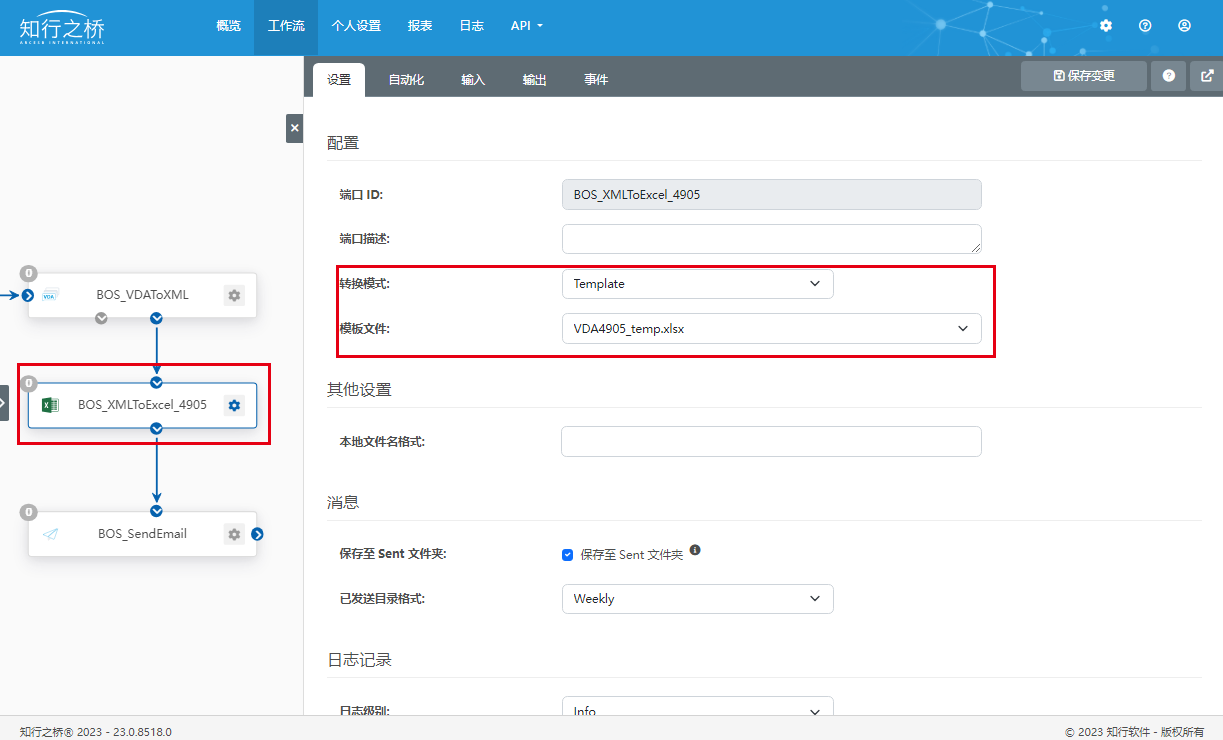
Task: Toggle the 保存至 Sent 文件夹 checkbox
Action: [568, 554]
